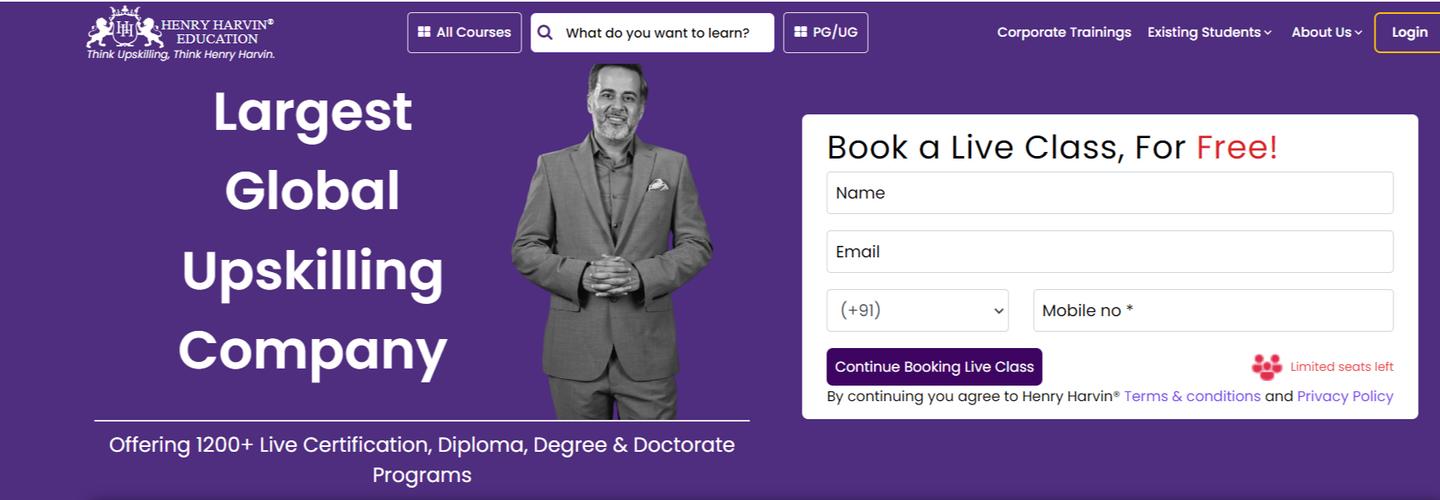Focus the Email input field
The image size is (1440, 500).
1109,252
